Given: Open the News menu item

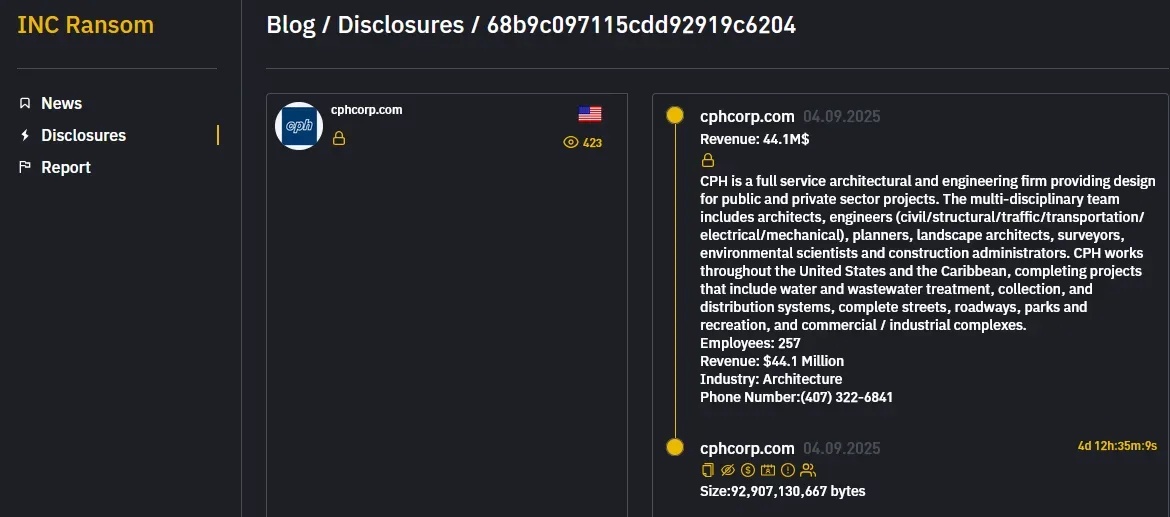Looking at the screenshot, I should click(x=61, y=103).
